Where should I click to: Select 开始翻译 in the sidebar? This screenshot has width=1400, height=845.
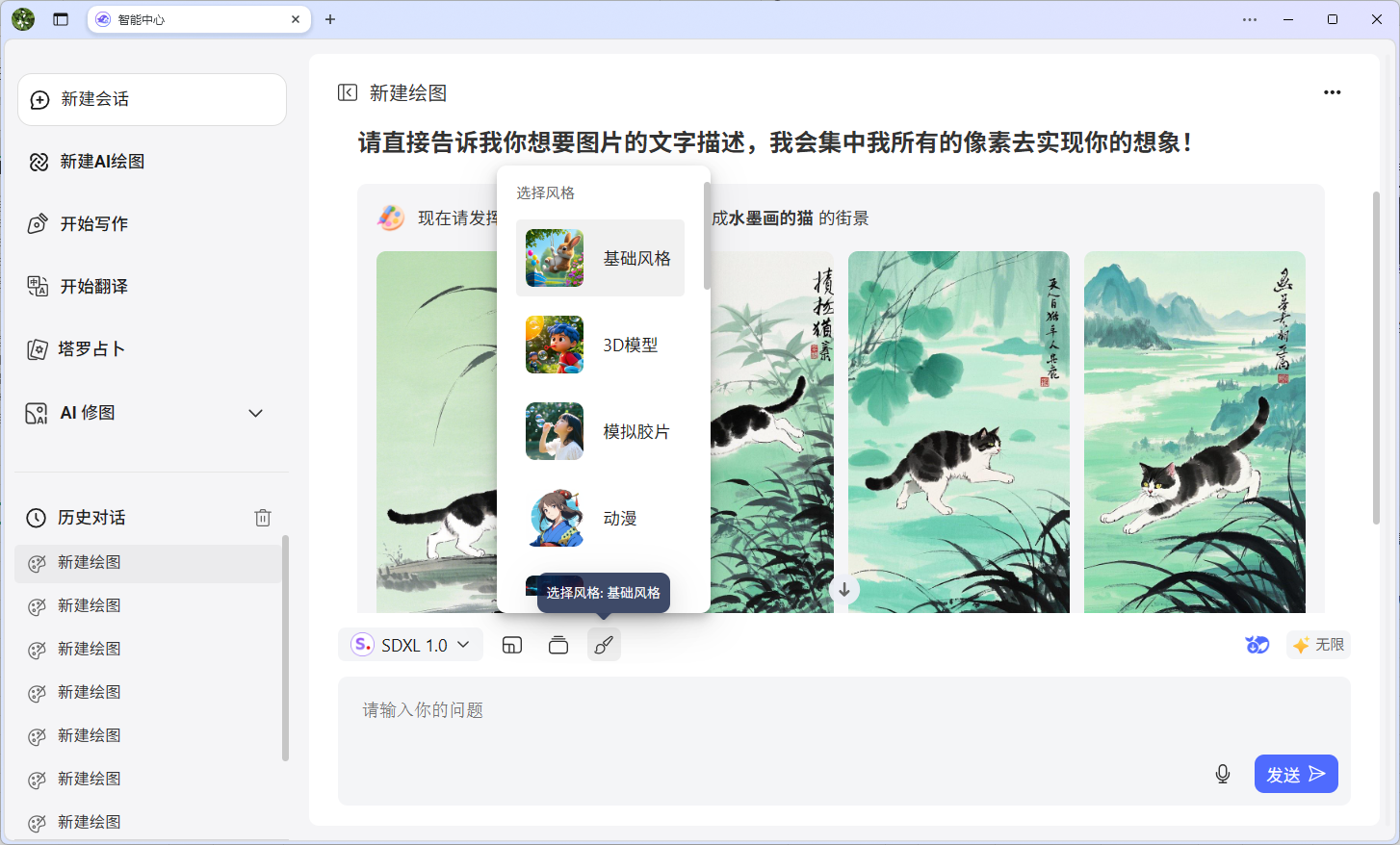pyautogui.click(x=93, y=287)
